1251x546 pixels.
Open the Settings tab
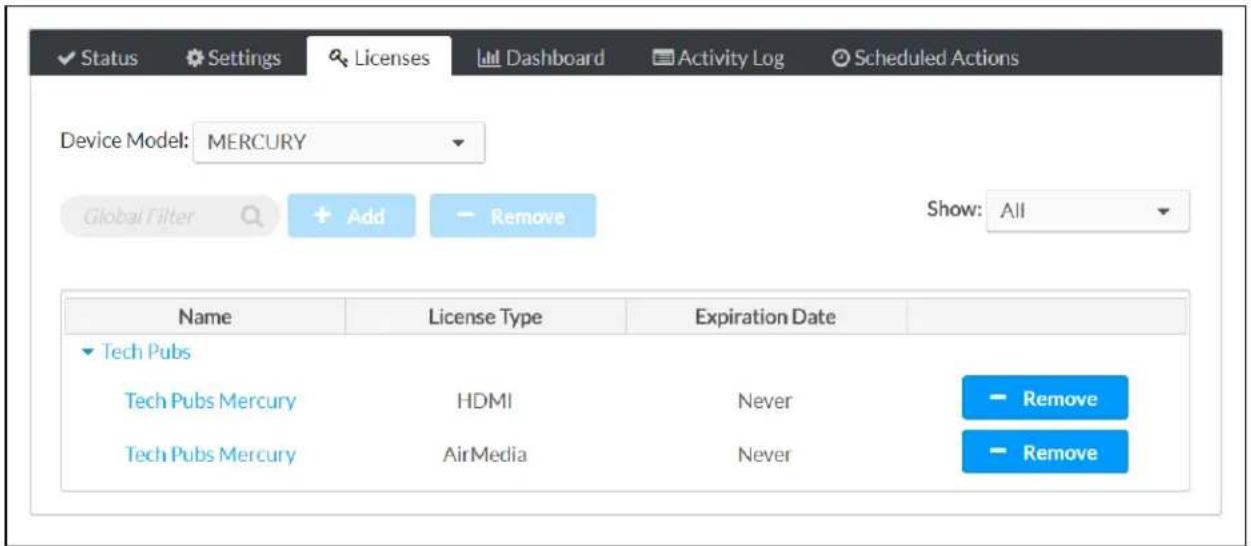coord(234,58)
